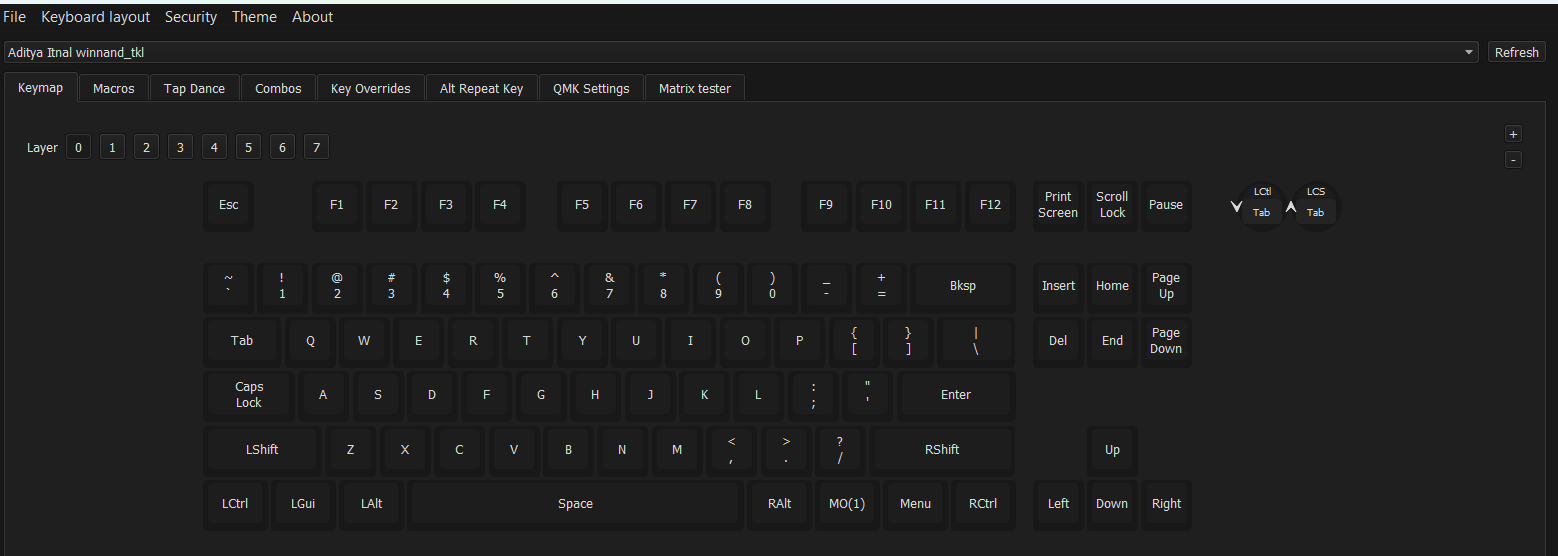Select layer 6
This screenshot has height=556, width=1558.
tap(282, 147)
